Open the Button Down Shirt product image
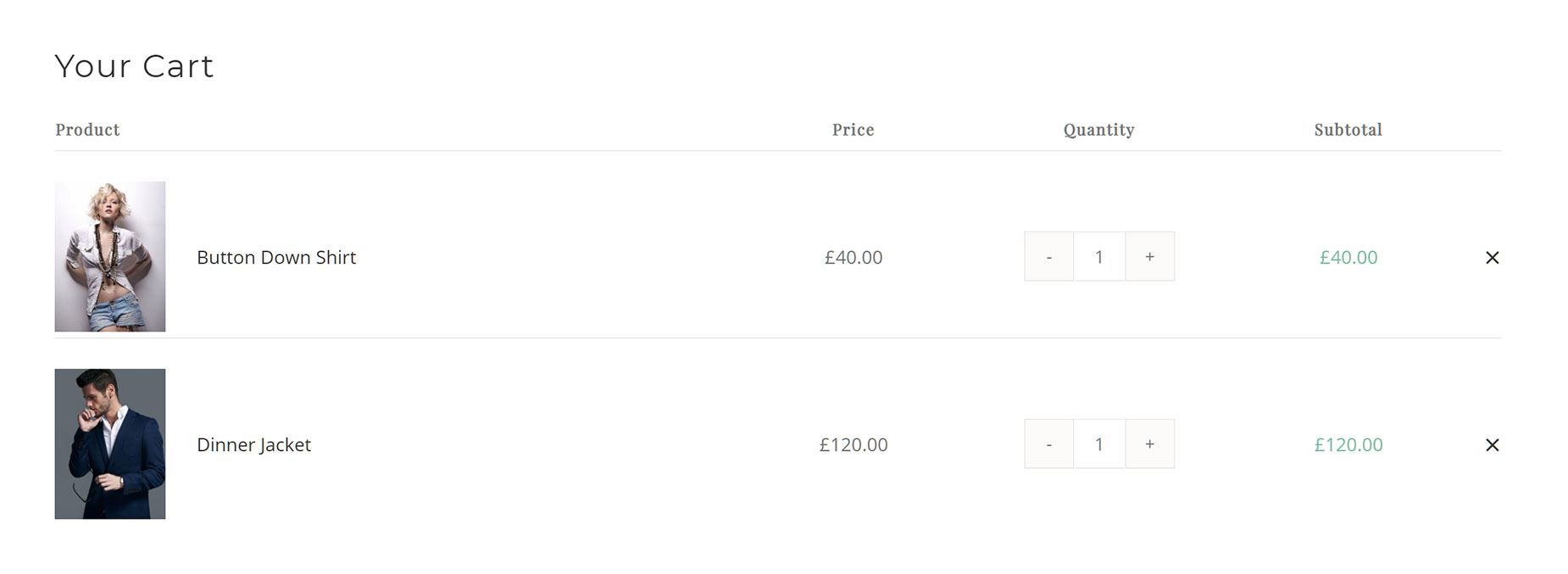This screenshot has width=1568, height=574. pyautogui.click(x=110, y=256)
